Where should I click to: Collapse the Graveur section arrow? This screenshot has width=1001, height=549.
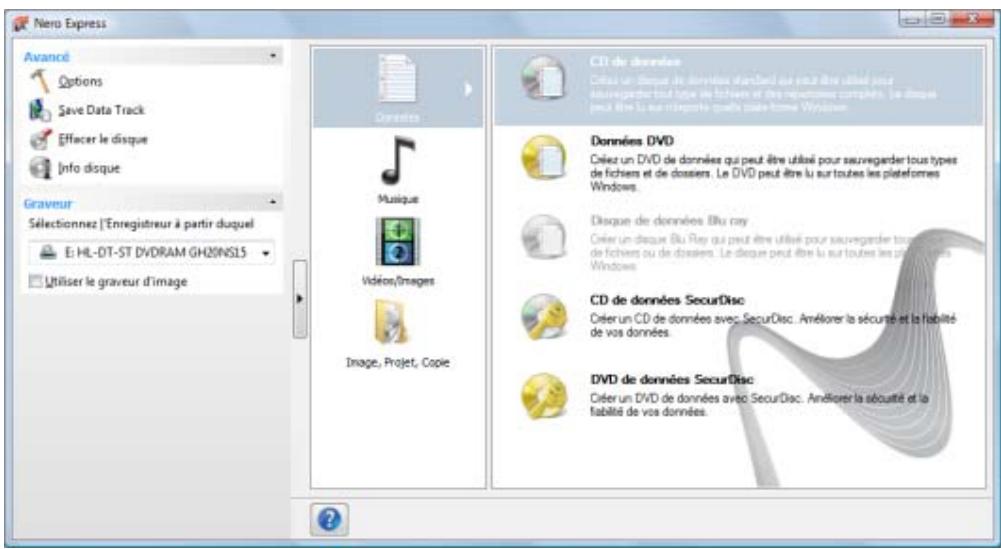tap(273, 202)
